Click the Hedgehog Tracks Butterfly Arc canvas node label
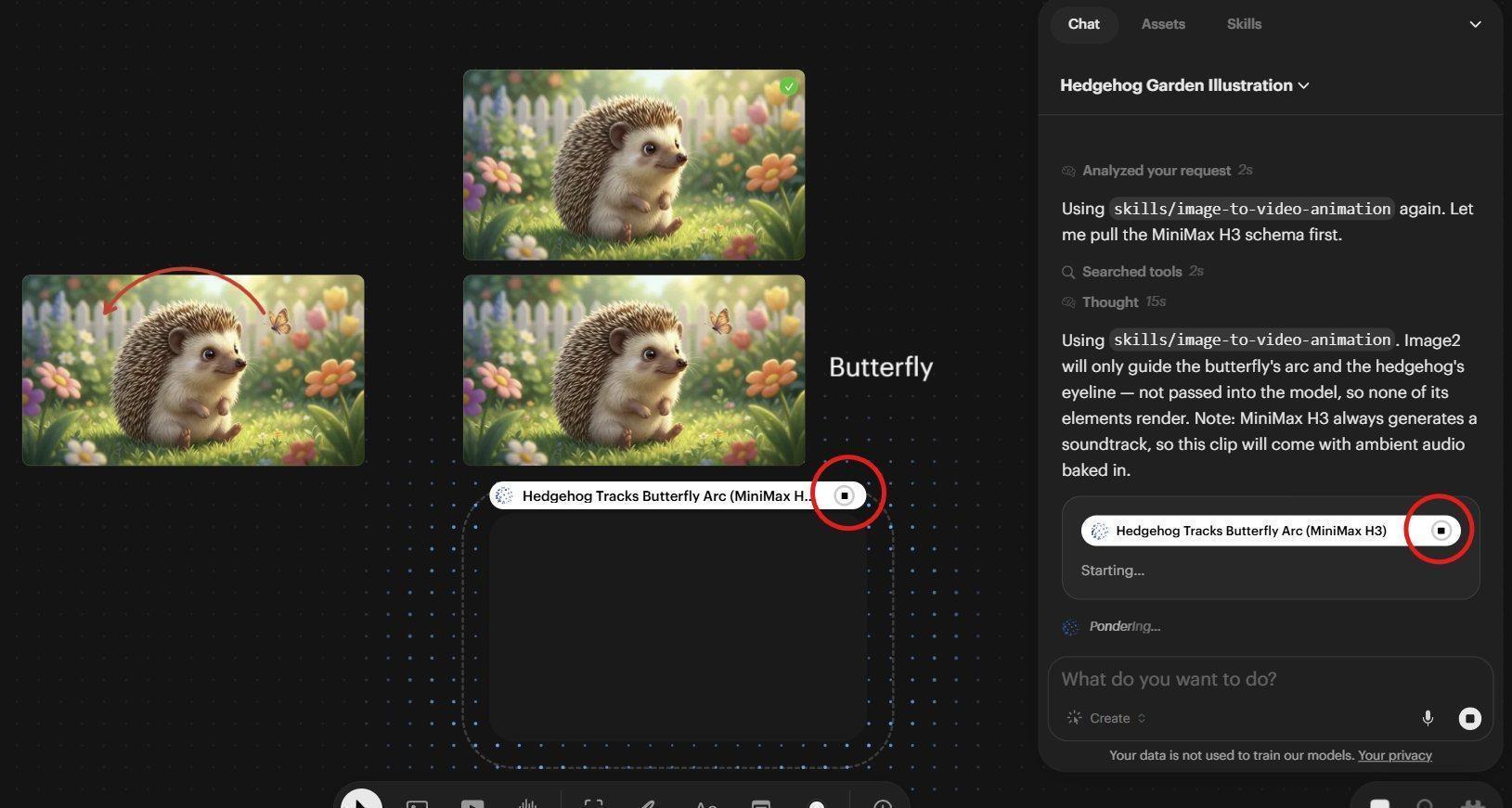Viewport: 1512px width, 808px height. 666,495
